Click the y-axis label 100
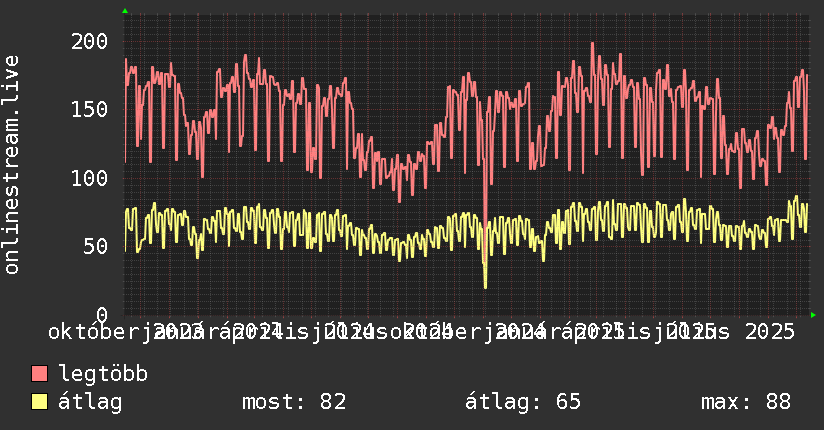Image resolution: width=824 pixels, height=430 pixels. click(89, 178)
